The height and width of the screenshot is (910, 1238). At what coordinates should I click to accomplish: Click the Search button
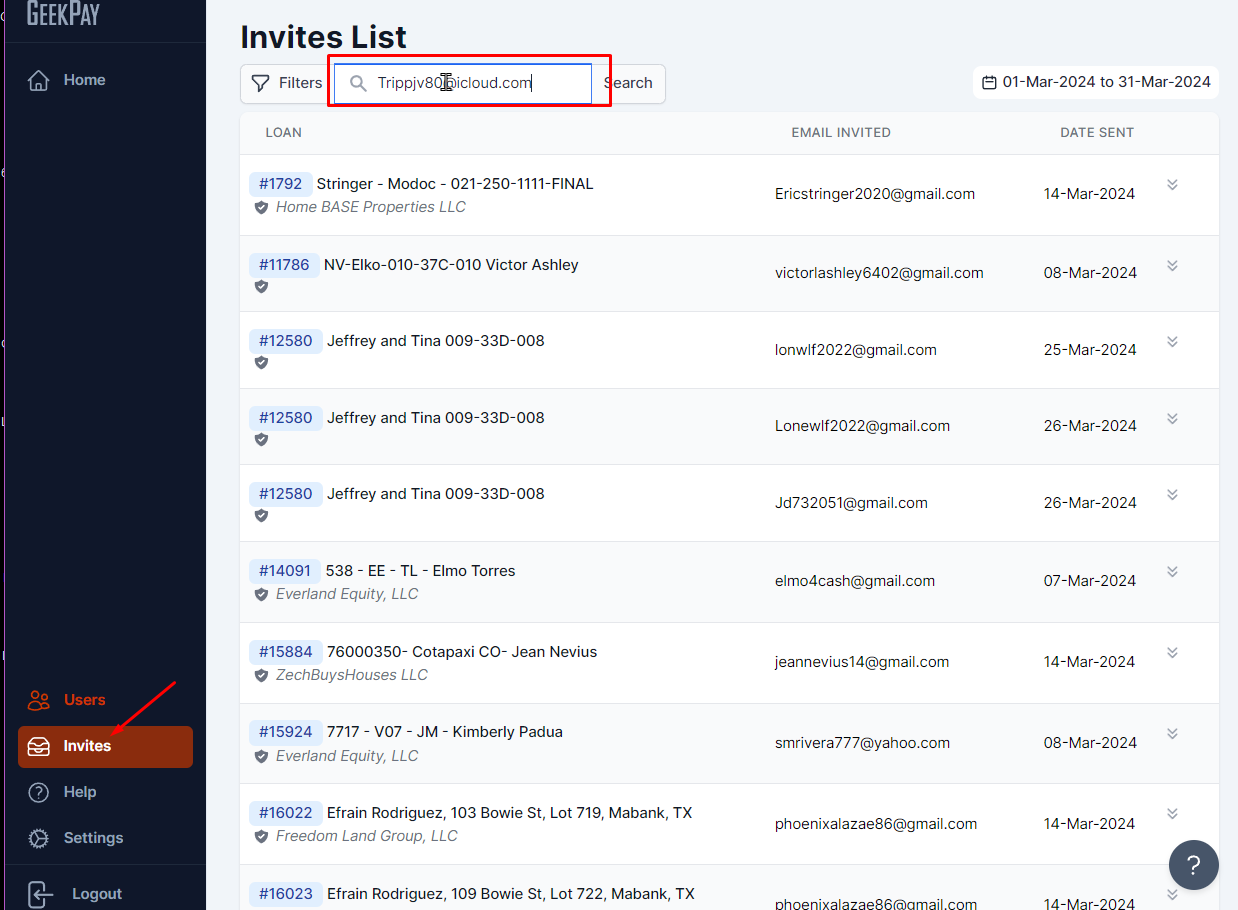[x=628, y=83]
